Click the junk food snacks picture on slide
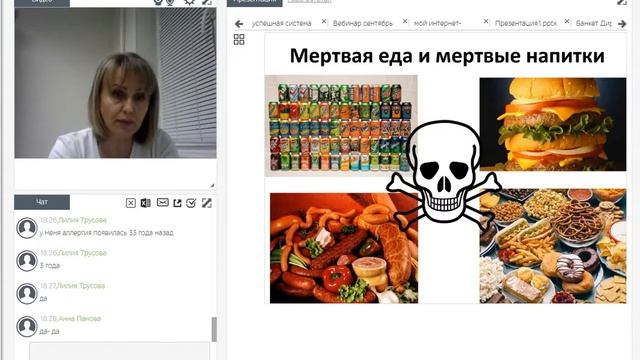Image resolution: width=640 pixels, height=360 pixels. pyautogui.click(x=553, y=246)
